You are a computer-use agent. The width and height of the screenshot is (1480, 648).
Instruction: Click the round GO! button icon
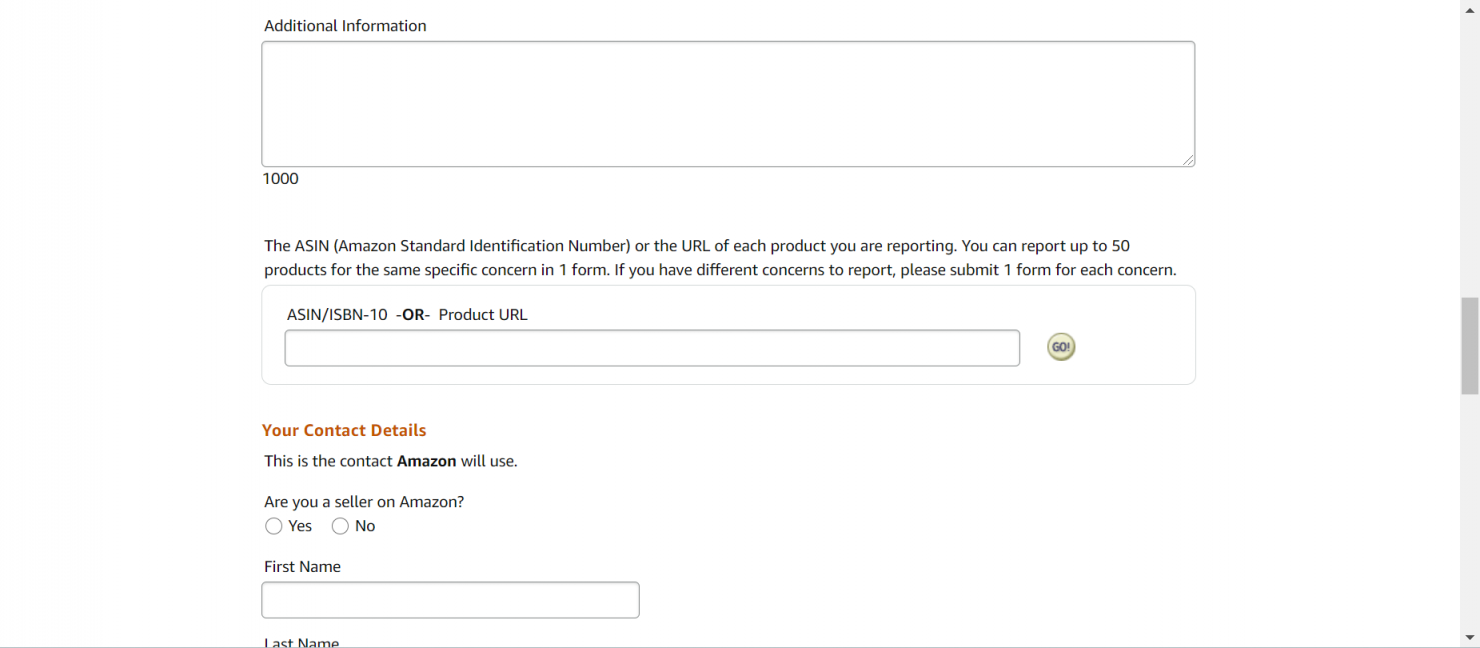tap(1061, 347)
